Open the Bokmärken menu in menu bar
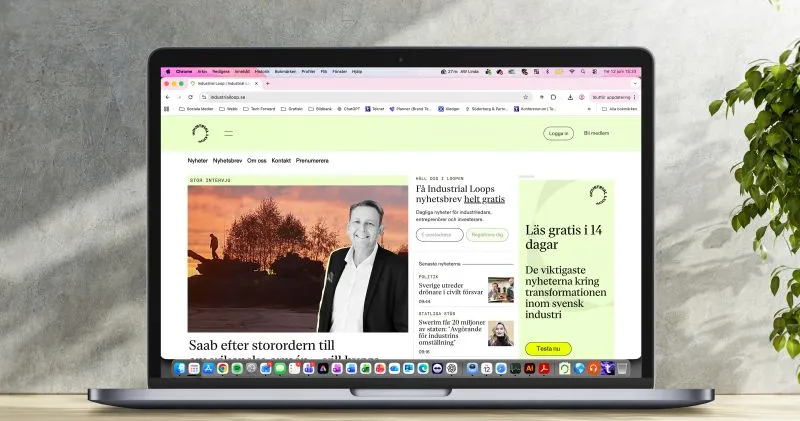This screenshot has height=421, width=800. coord(285,72)
